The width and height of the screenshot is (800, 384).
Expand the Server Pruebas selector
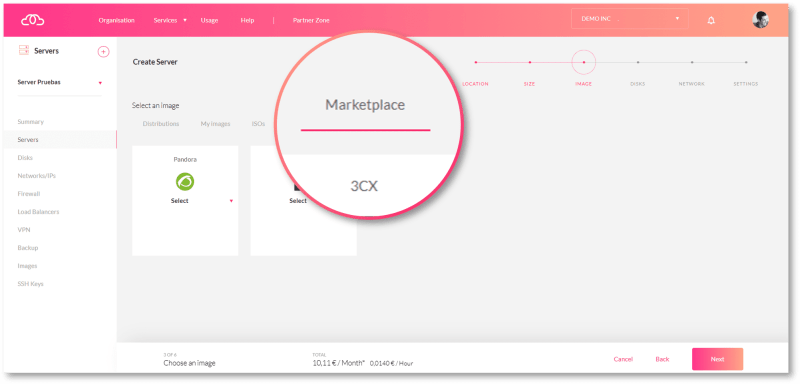(x=100, y=83)
